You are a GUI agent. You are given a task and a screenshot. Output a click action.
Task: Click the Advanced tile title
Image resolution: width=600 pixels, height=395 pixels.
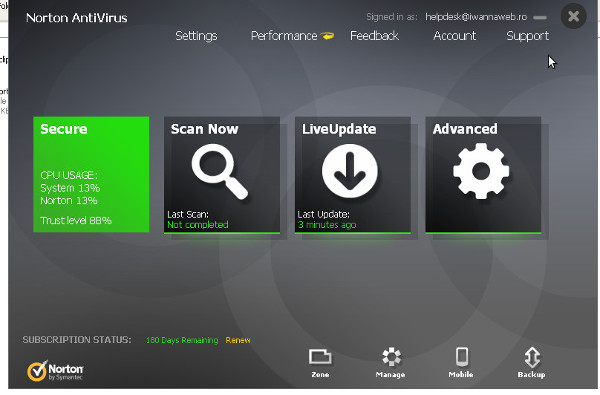pyautogui.click(x=465, y=129)
